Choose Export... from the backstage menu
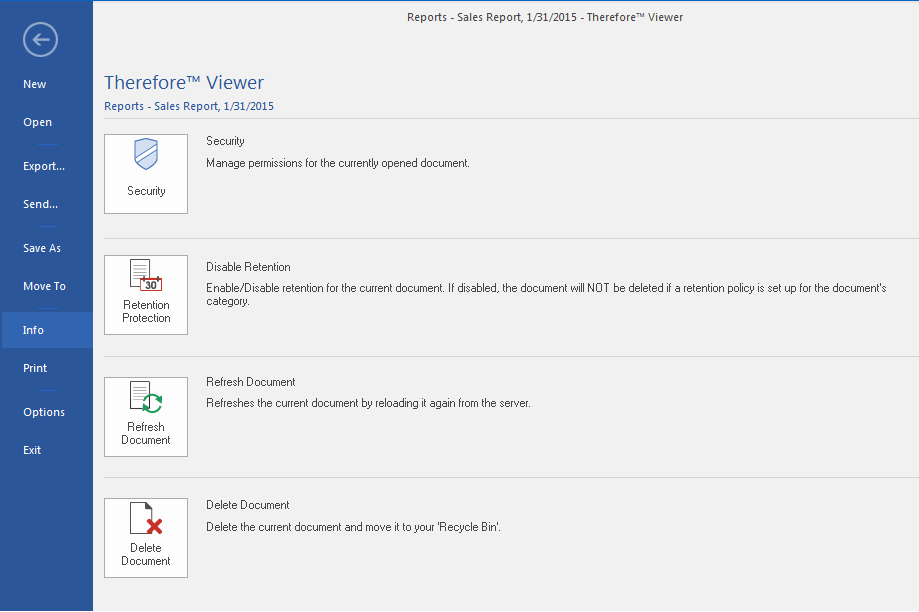The height and width of the screenshot is (612, 919). (44, 166)
